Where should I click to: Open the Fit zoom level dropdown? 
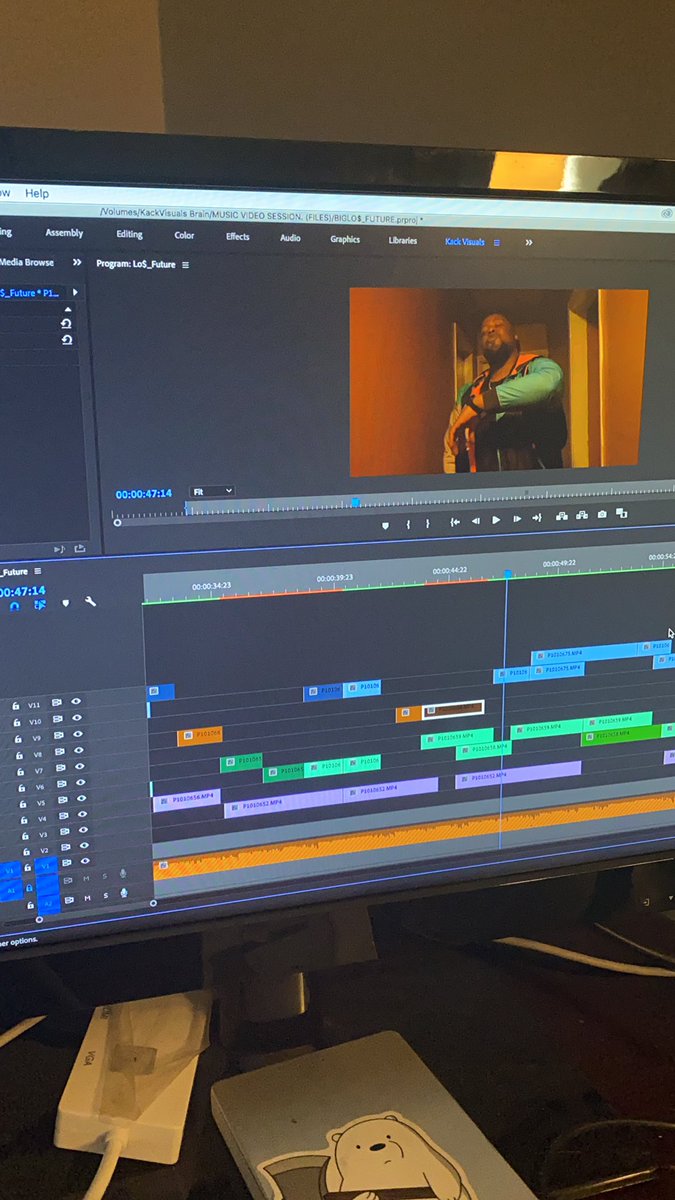[212, 491]
